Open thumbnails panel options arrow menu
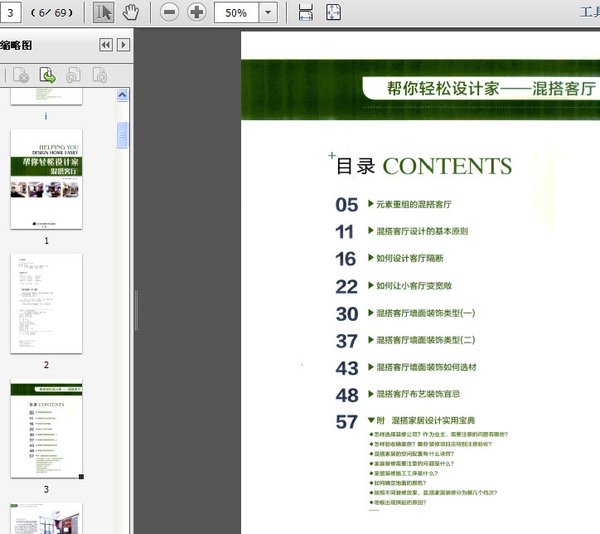Viewport: 600px width, 534px height. 123,45
